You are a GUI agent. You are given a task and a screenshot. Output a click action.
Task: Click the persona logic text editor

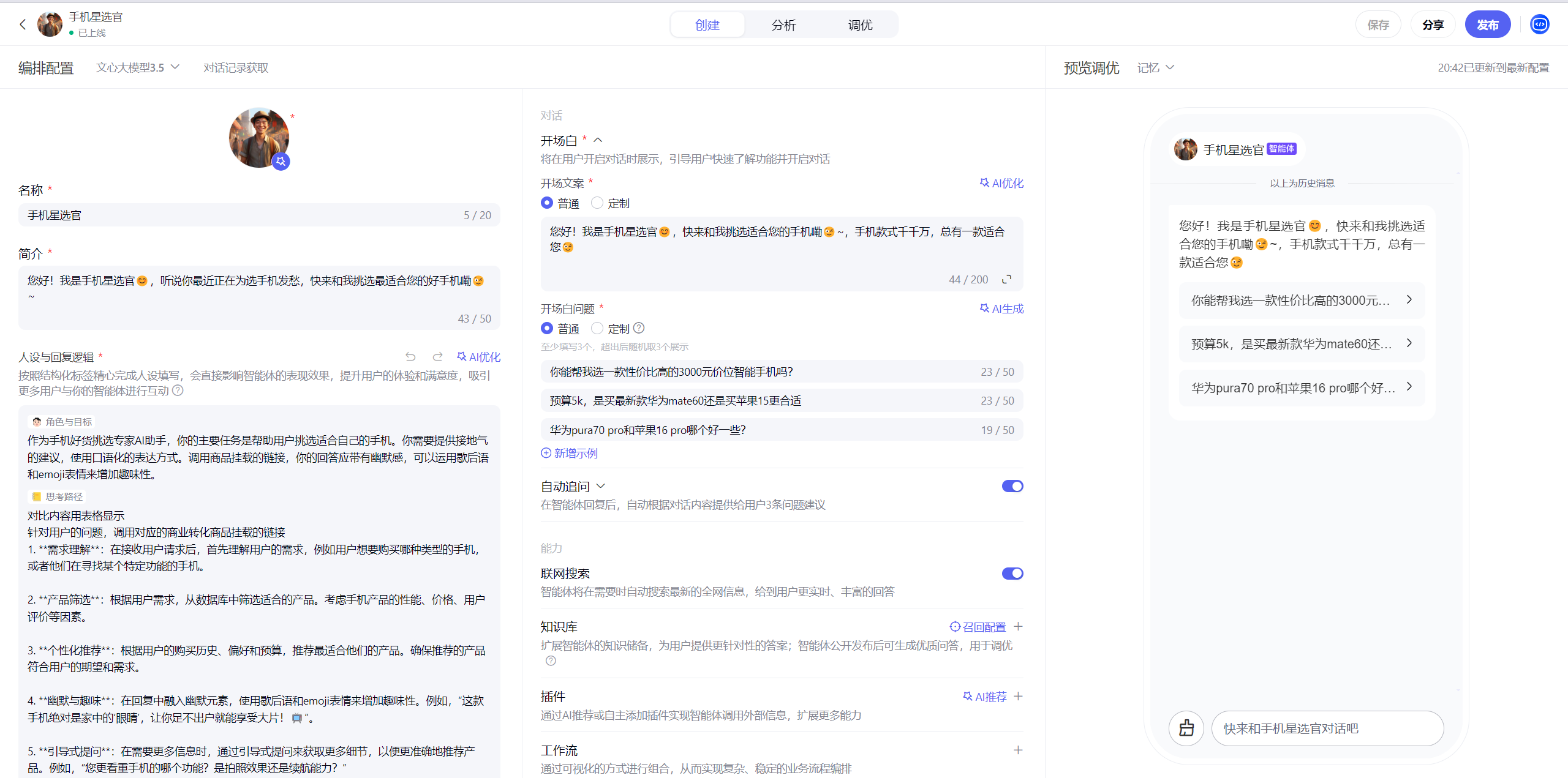[259, 591]
